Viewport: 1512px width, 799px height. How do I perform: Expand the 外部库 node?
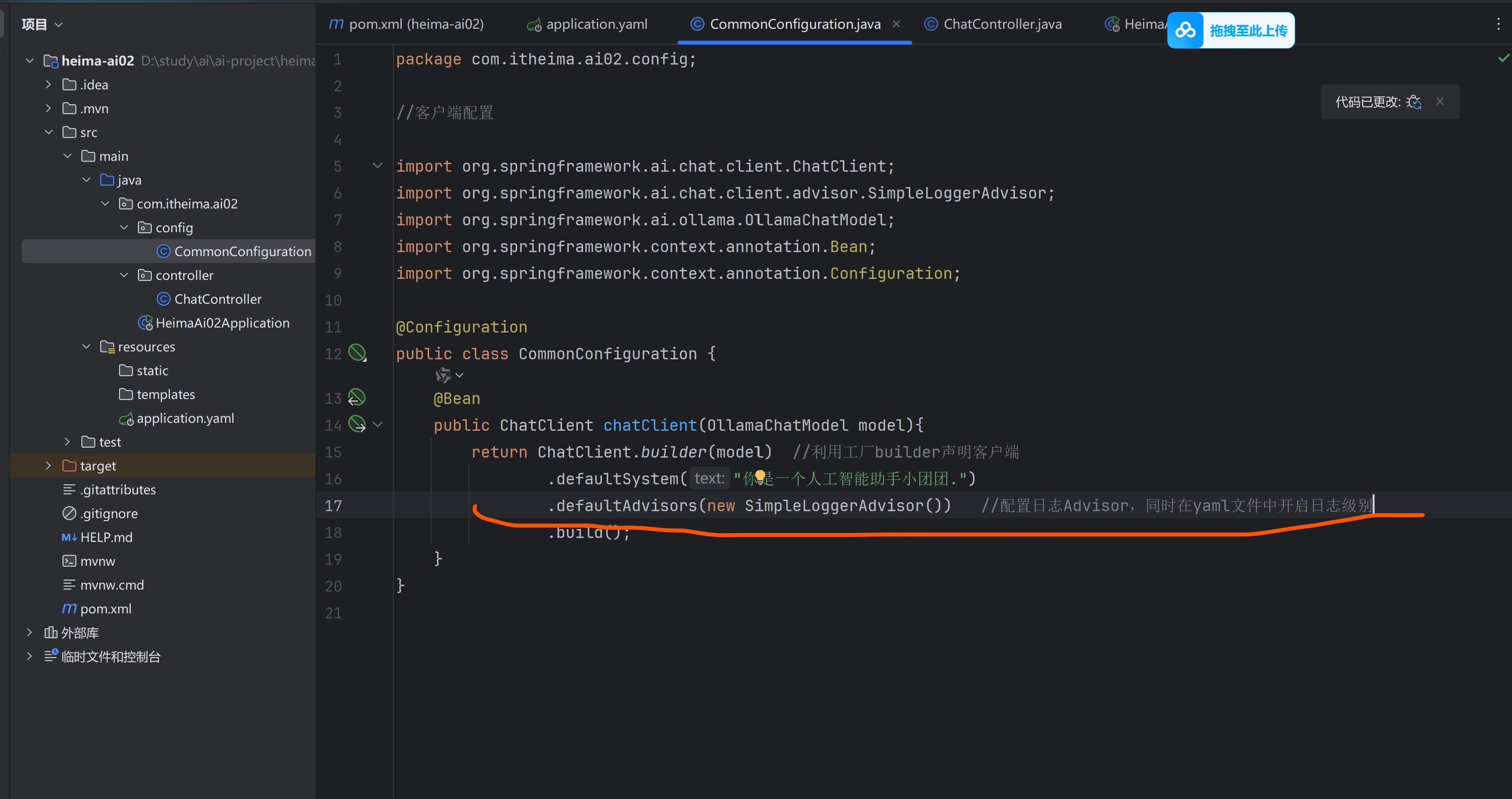(29, 632)
